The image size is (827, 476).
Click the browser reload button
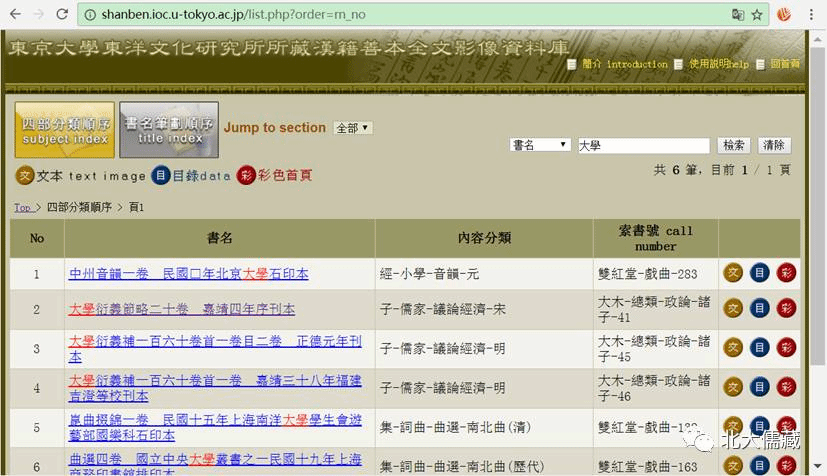(x=62, y=15)
